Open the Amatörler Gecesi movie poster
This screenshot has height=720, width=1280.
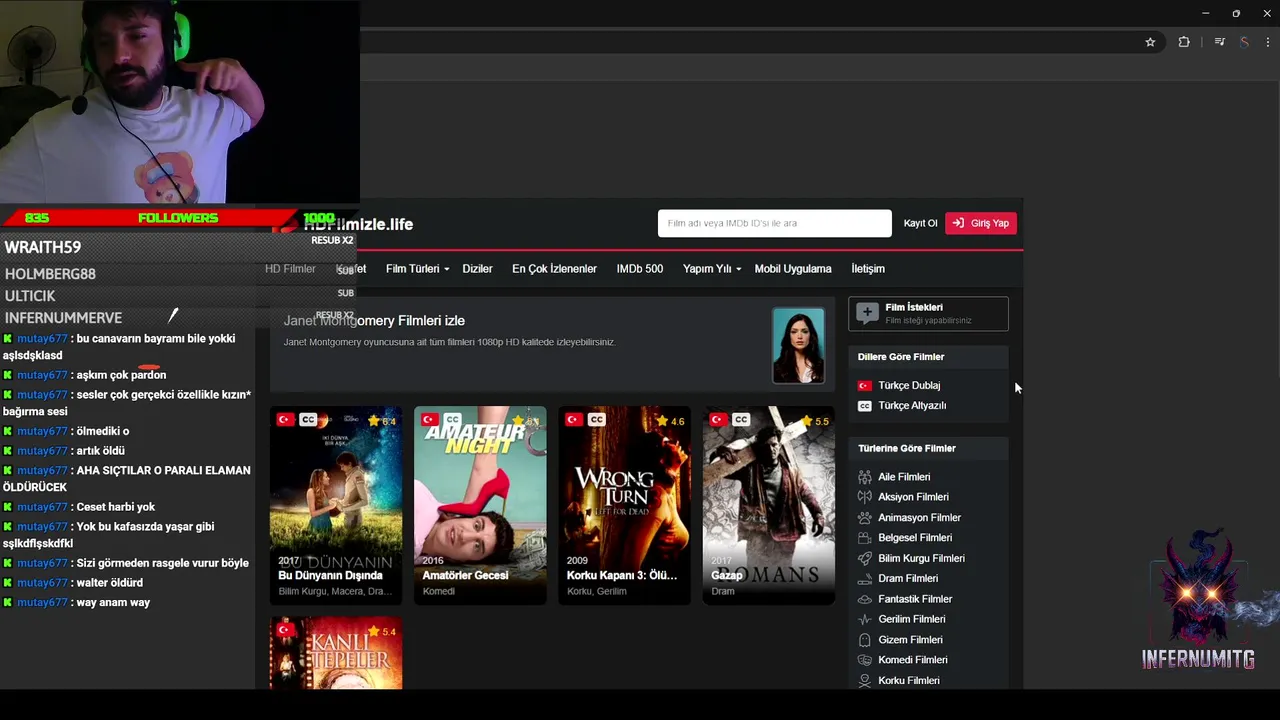tap(480, 505)
